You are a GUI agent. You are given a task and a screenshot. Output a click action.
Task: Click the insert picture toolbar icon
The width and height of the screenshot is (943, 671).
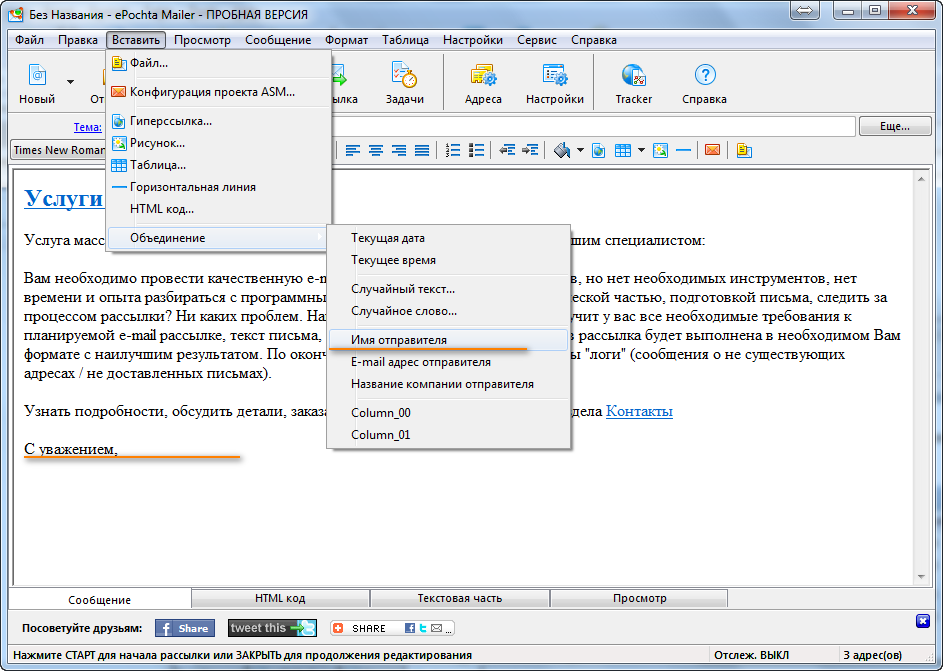(660, 150)
